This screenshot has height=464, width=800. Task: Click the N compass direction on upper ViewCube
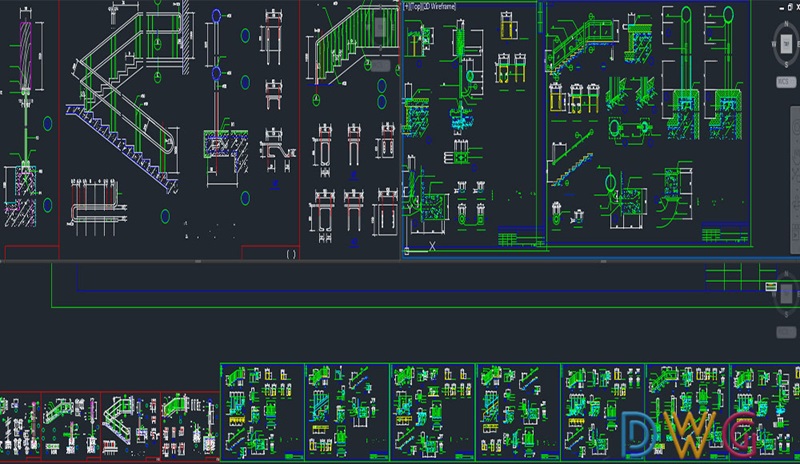pyautogui.click(x=786, y=24)
